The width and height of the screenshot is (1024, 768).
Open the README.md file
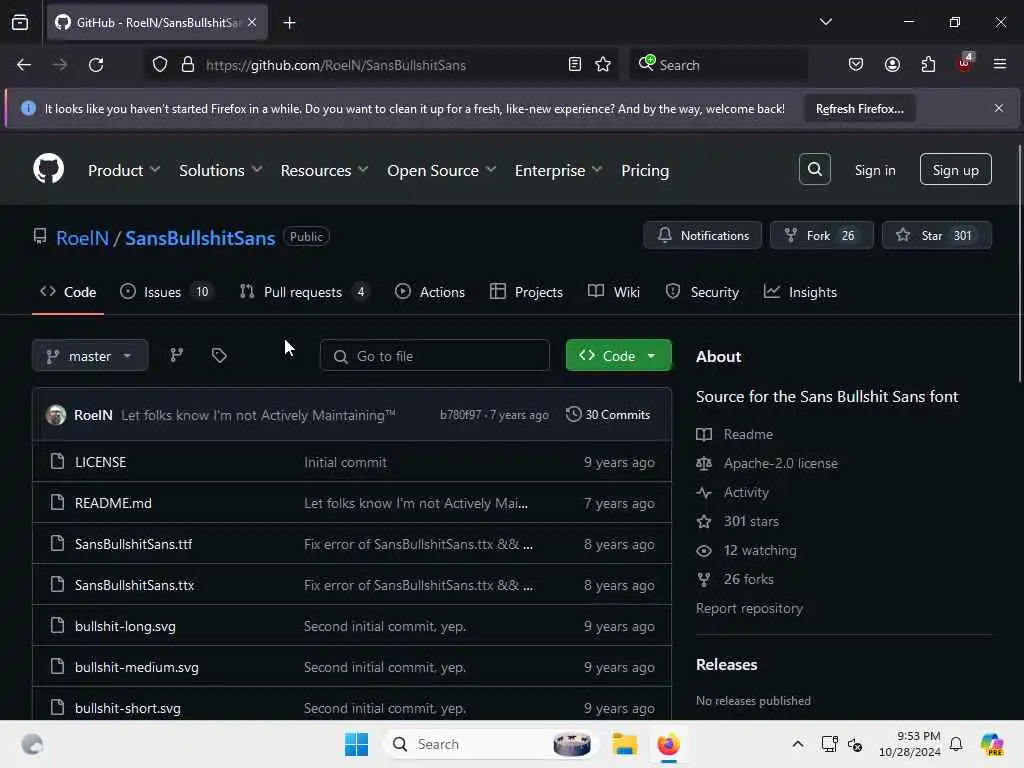113,504
